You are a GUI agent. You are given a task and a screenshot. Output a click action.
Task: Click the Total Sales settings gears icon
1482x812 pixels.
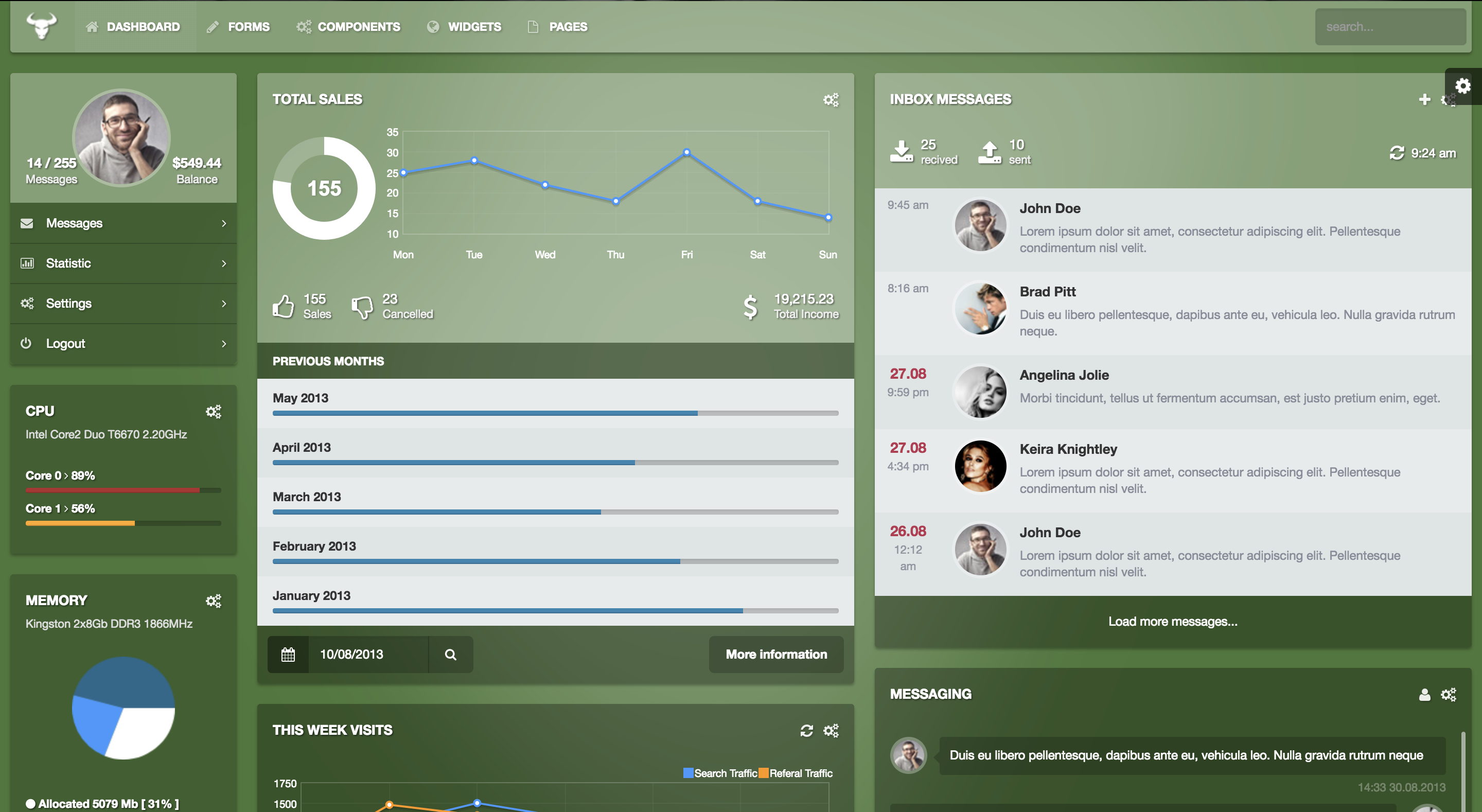(x=831, y=99)
